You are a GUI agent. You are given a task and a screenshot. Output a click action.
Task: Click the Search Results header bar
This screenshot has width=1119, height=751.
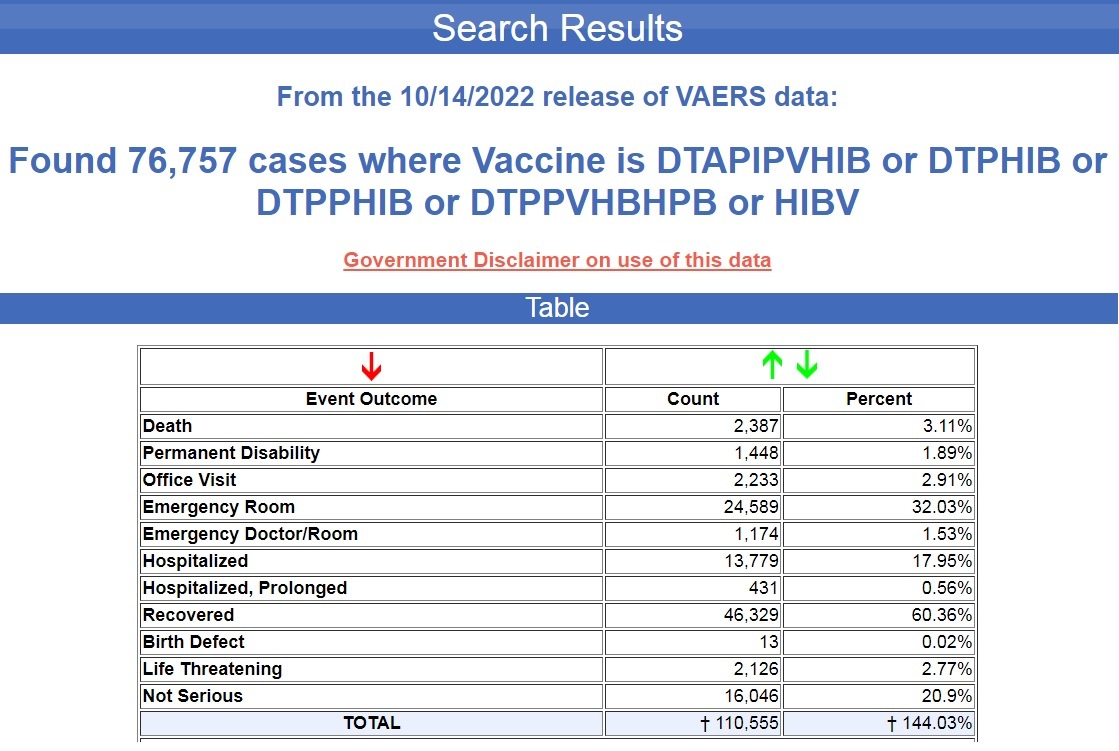[558, 28]
